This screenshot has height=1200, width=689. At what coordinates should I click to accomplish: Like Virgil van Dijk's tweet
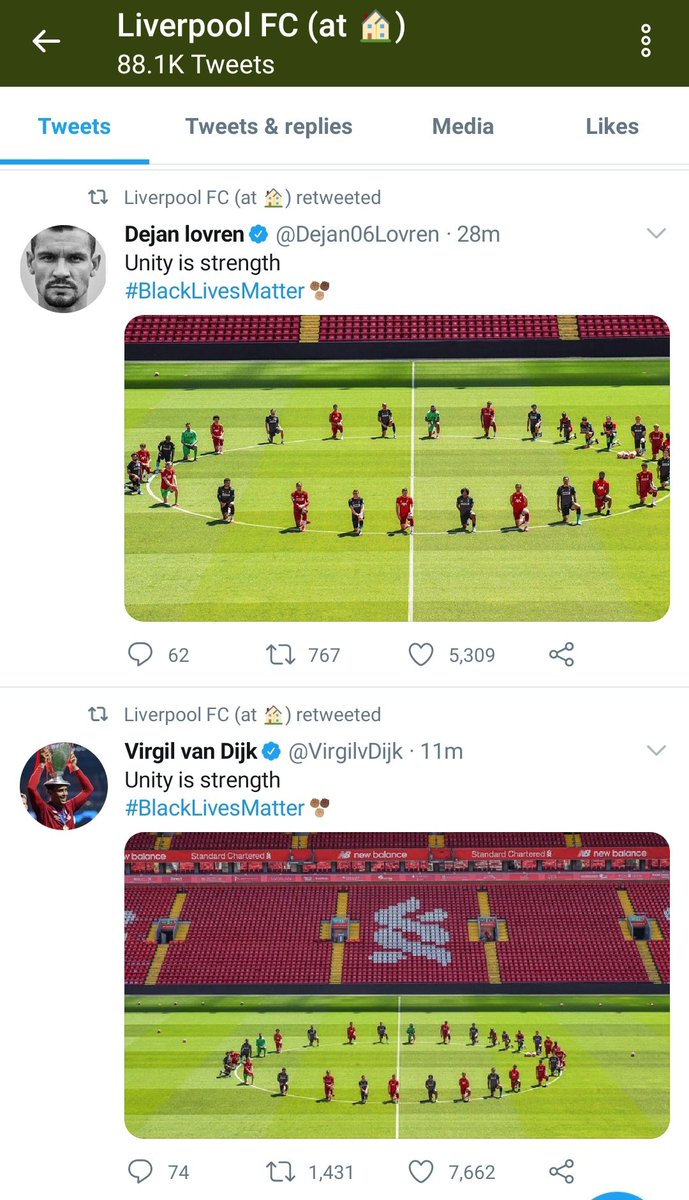[x=422, y=1172]
